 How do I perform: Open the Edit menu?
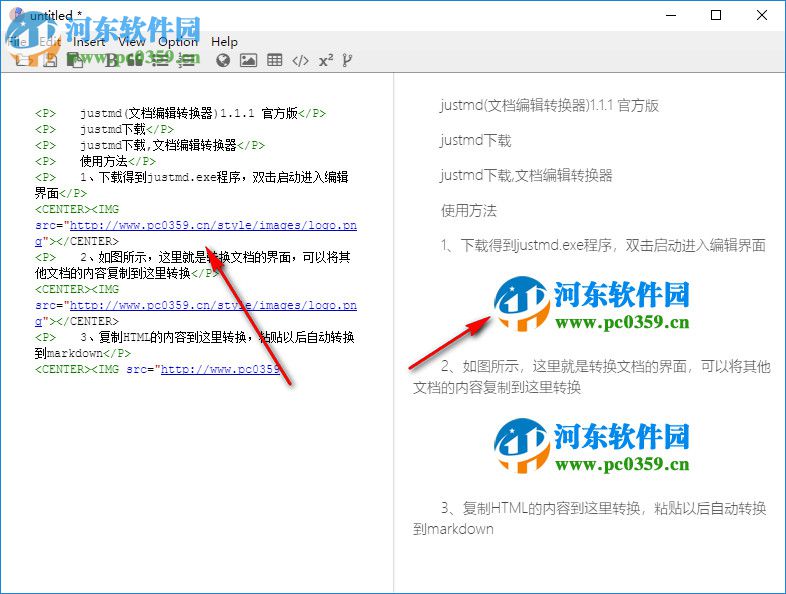50,42
